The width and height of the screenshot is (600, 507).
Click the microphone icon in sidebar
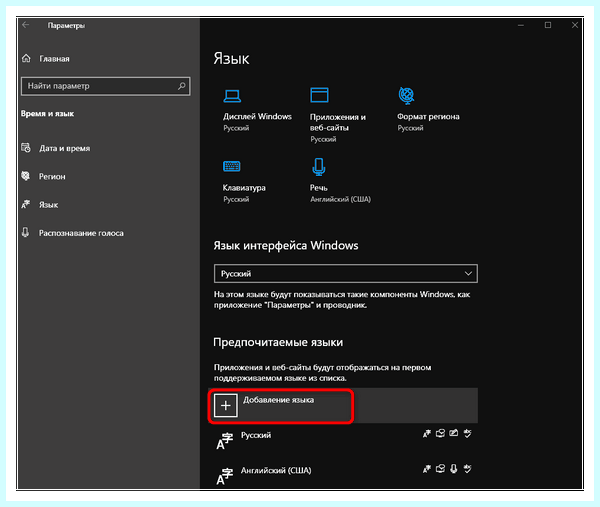tap(25, 233)
